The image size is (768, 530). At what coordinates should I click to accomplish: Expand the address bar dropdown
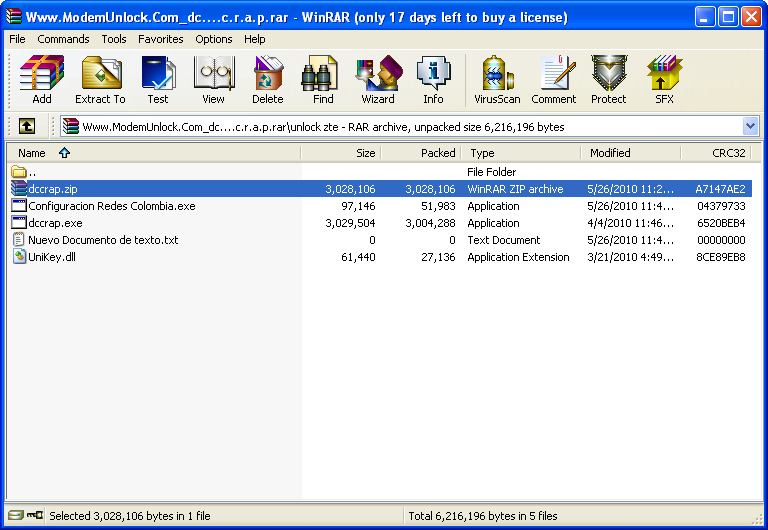coord(750,126)
